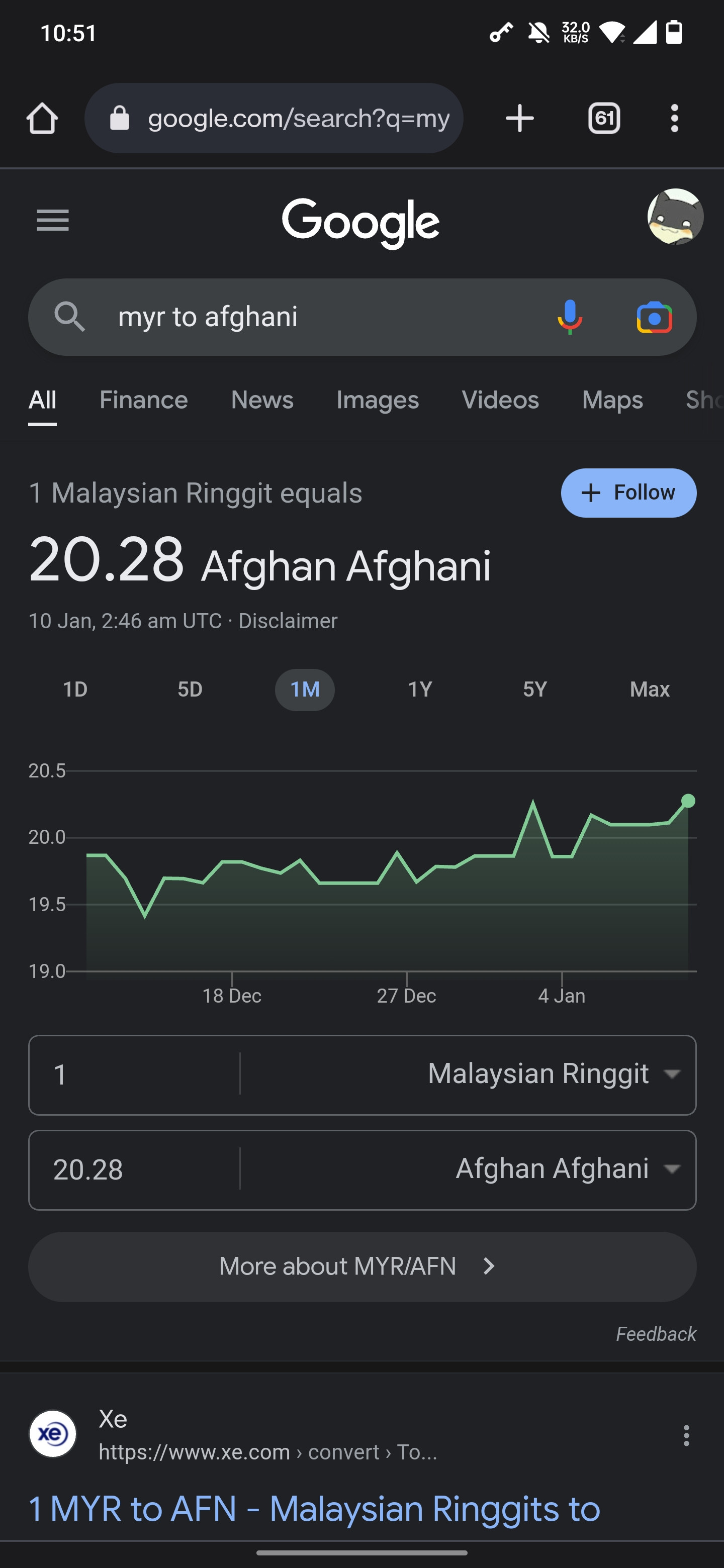Open Google Lens camera search

point(655,317)
